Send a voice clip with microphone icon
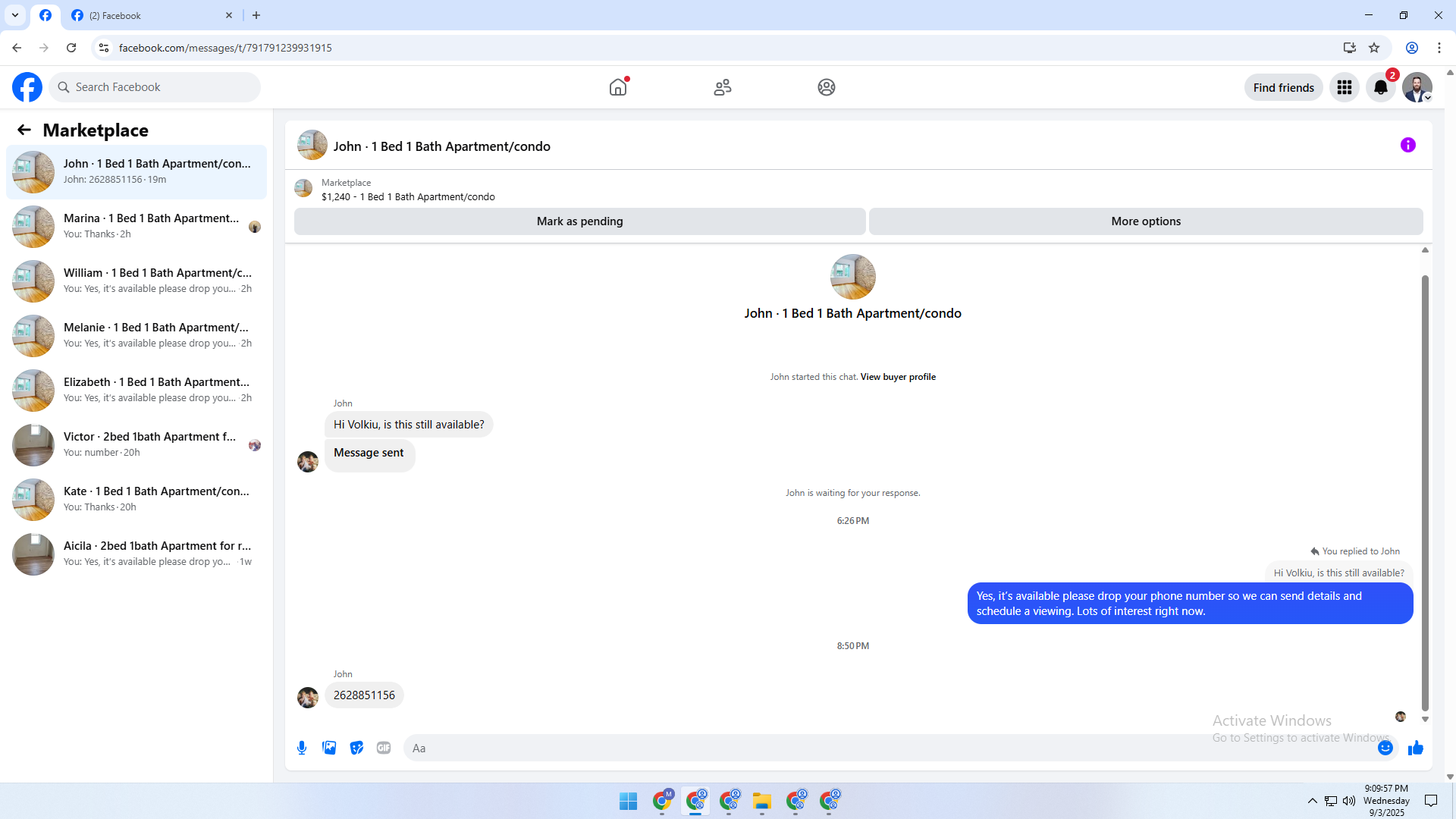Image resolution: width=1456 pixels, height=819 pixels. coord(302,748)
